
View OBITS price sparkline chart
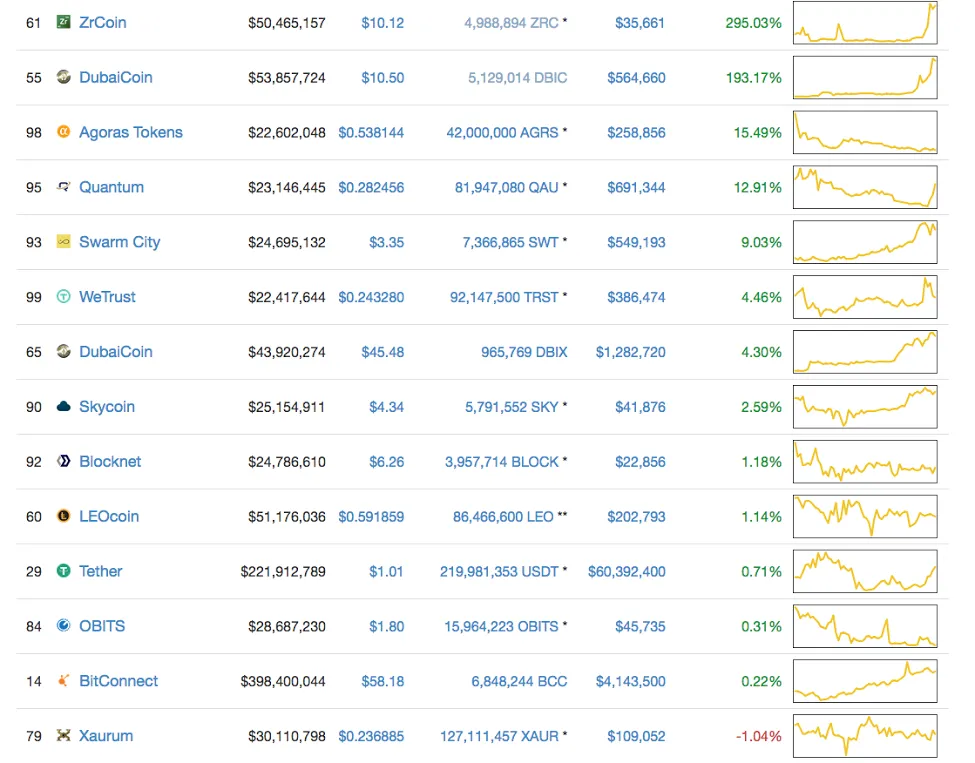coord(865,626)
